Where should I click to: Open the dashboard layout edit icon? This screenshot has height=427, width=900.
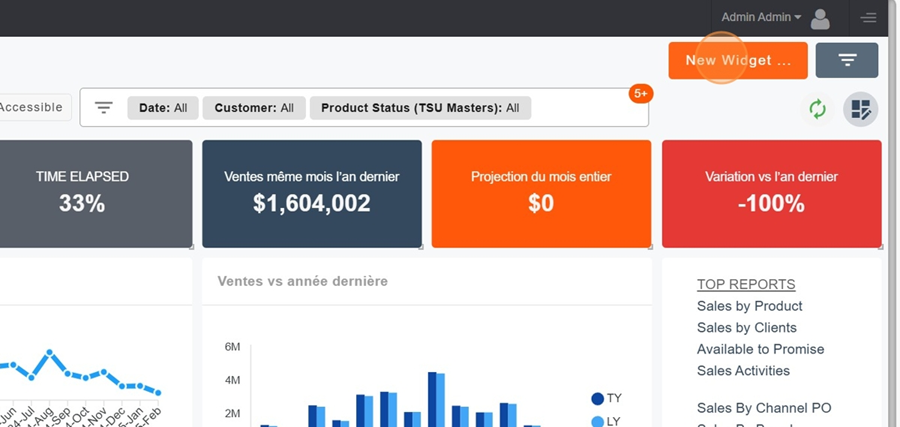tap(860, 109)
